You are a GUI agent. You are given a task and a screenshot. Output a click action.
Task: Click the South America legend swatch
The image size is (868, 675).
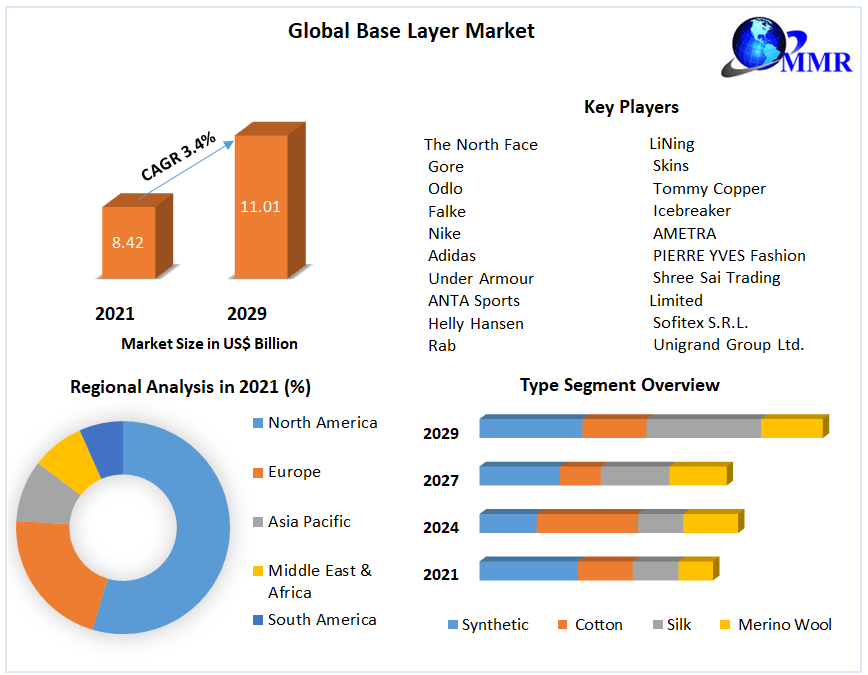click(x=258, y=620)
